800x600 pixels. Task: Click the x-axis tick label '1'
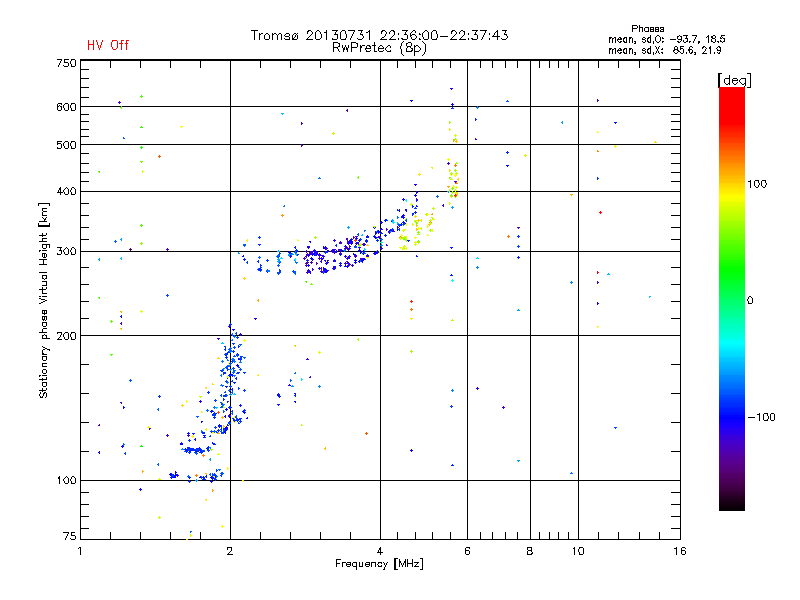80,551
